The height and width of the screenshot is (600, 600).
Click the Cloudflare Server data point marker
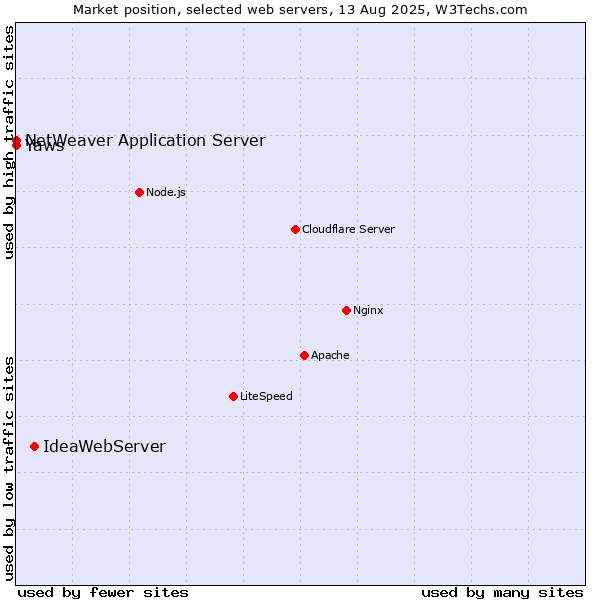(x=295, y=230)
